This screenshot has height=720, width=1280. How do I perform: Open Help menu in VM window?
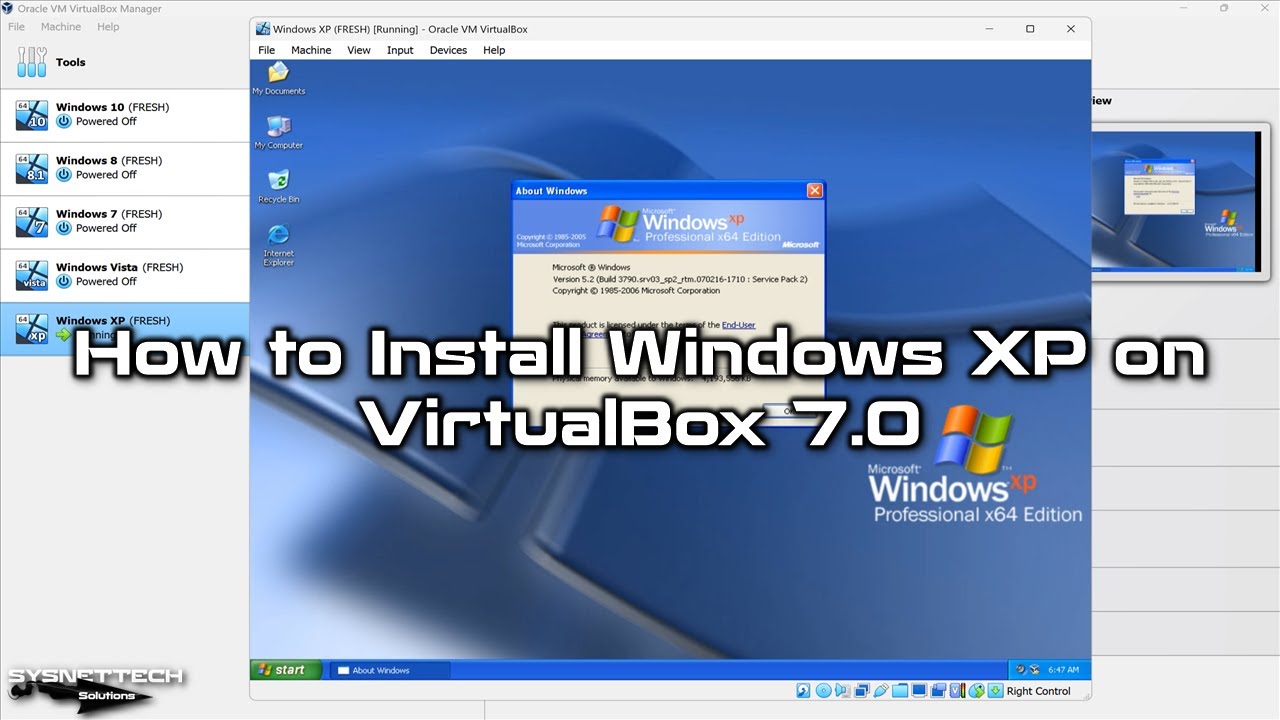click(x=494, y=50)
